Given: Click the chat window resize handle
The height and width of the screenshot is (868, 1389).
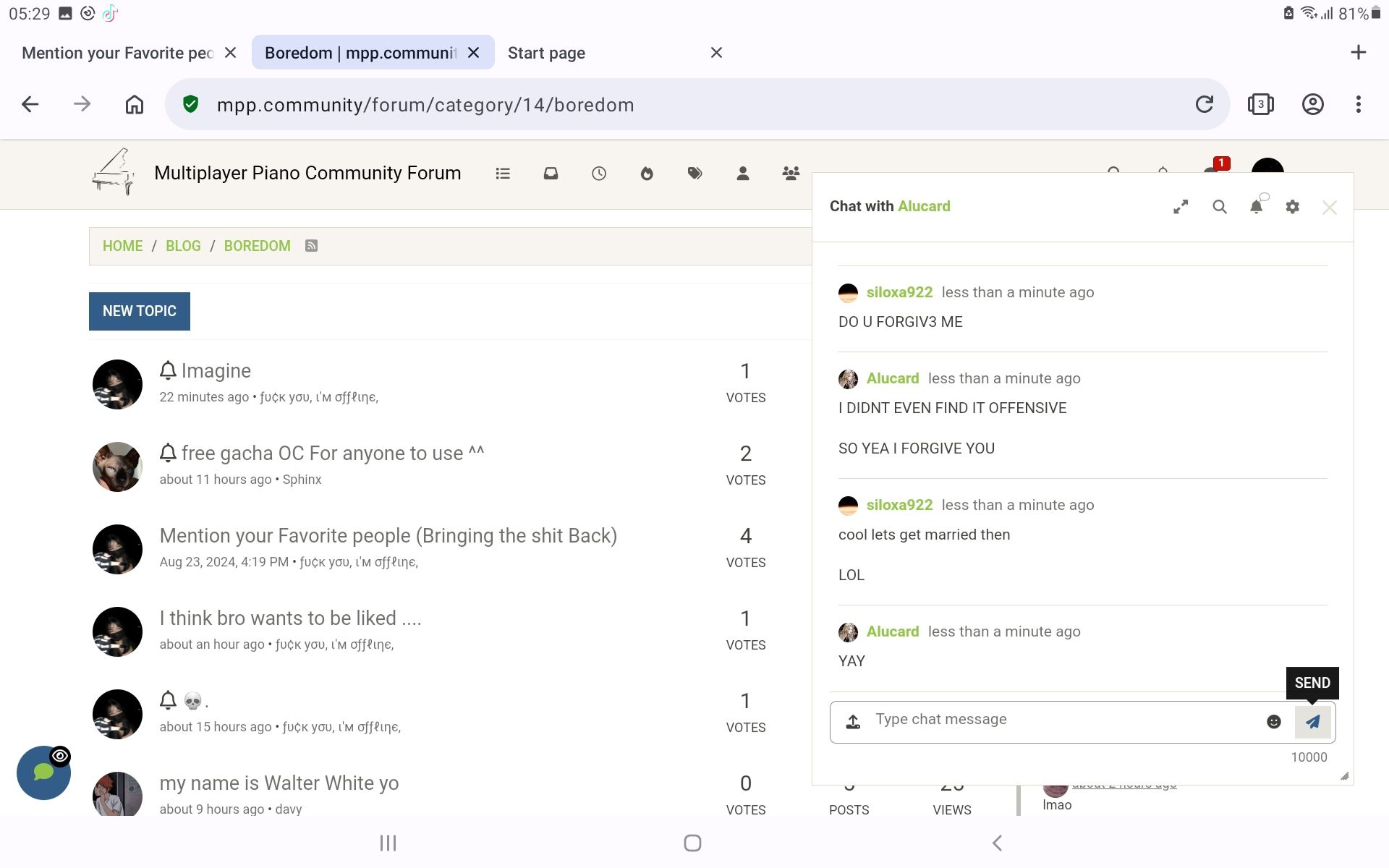Looking at the screenshot, I should click(x=1345, y=776).
